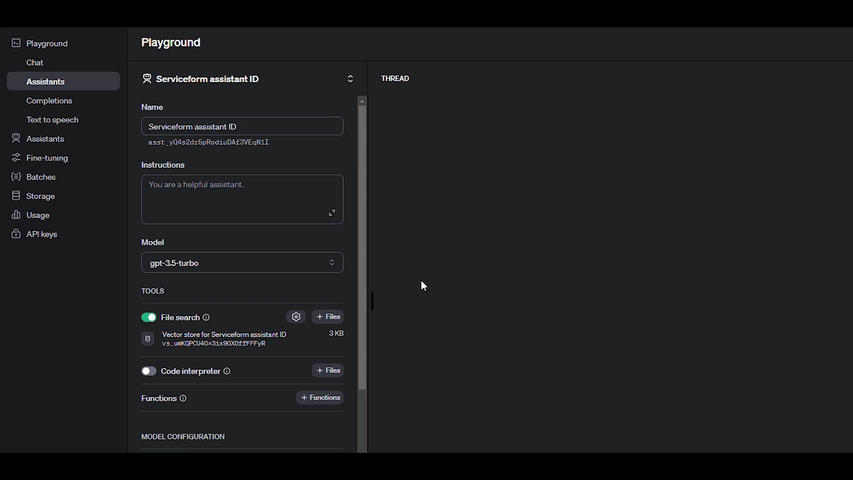This screenshot has width=853, height=480.
Task: Open API keys page
Action: 41,234
